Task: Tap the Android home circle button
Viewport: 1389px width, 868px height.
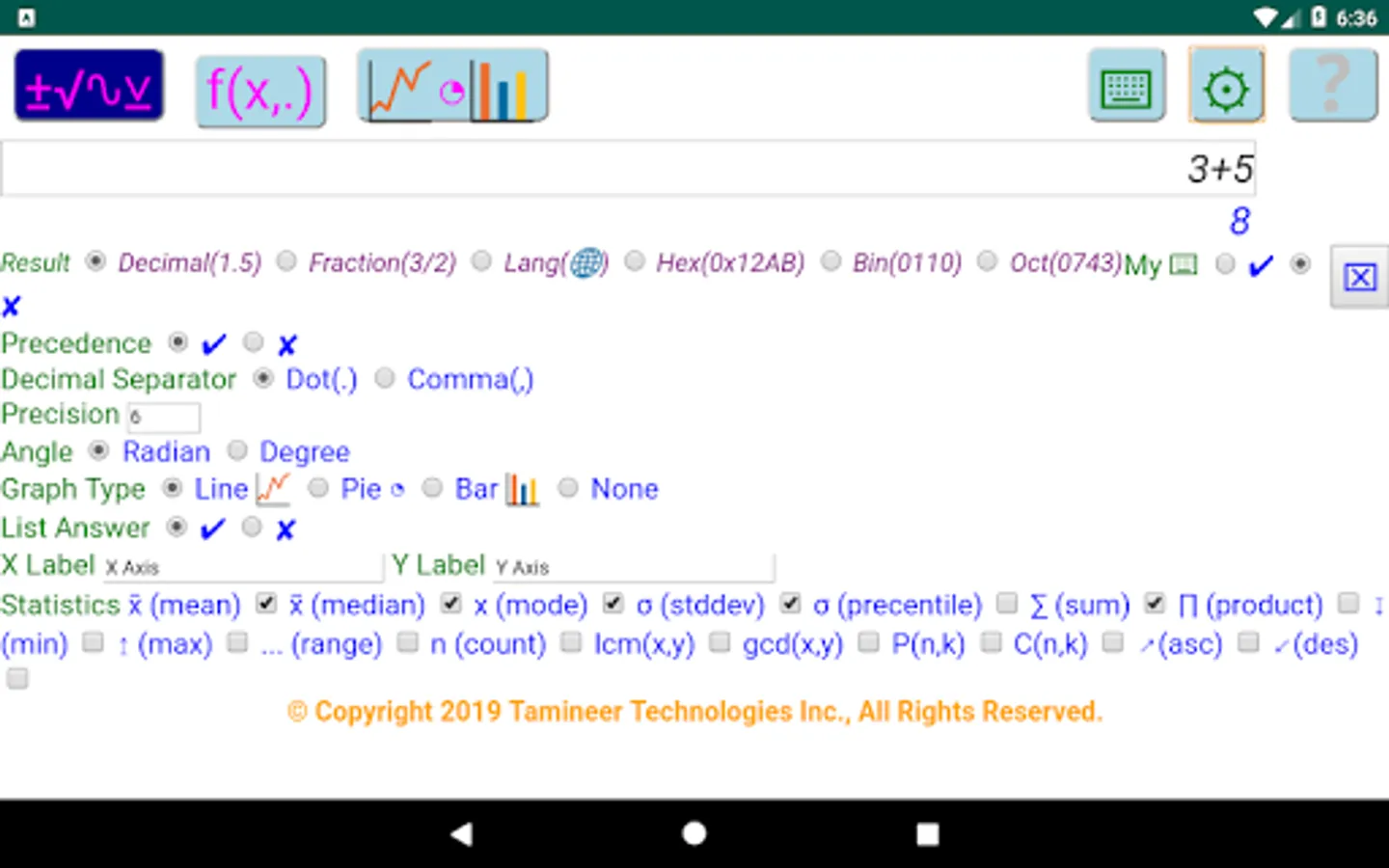Action: tap(694, 833)
